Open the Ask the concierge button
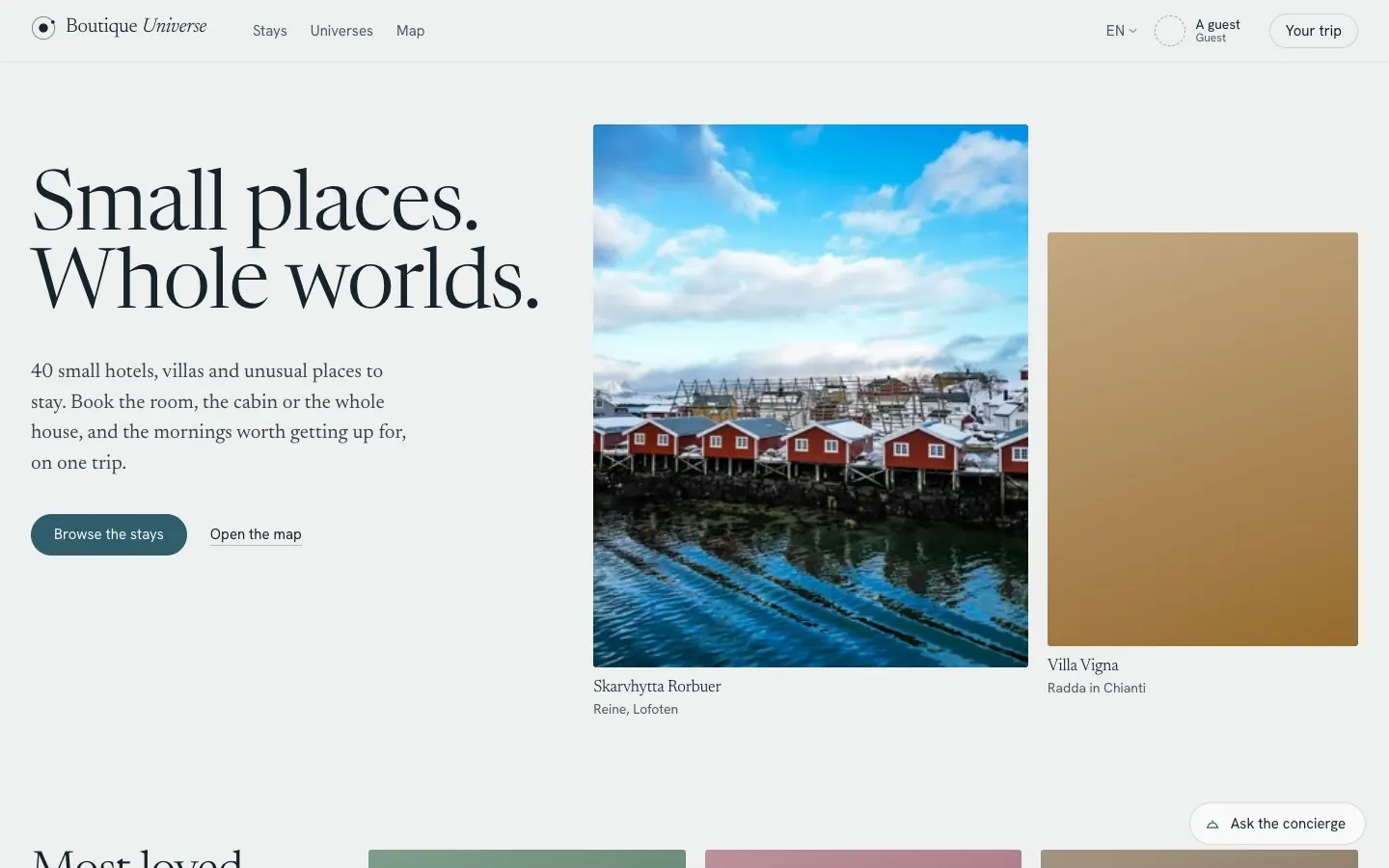This screenshot has width=1389, height=868. [x=1277, y=824]
